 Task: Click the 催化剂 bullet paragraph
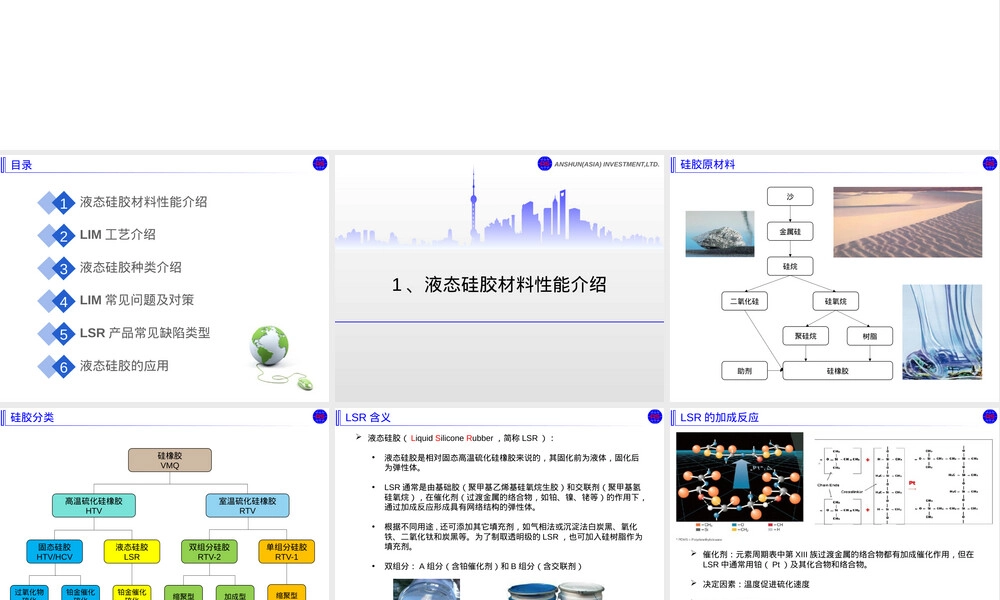pyautogui.click(x=838, y=559)
